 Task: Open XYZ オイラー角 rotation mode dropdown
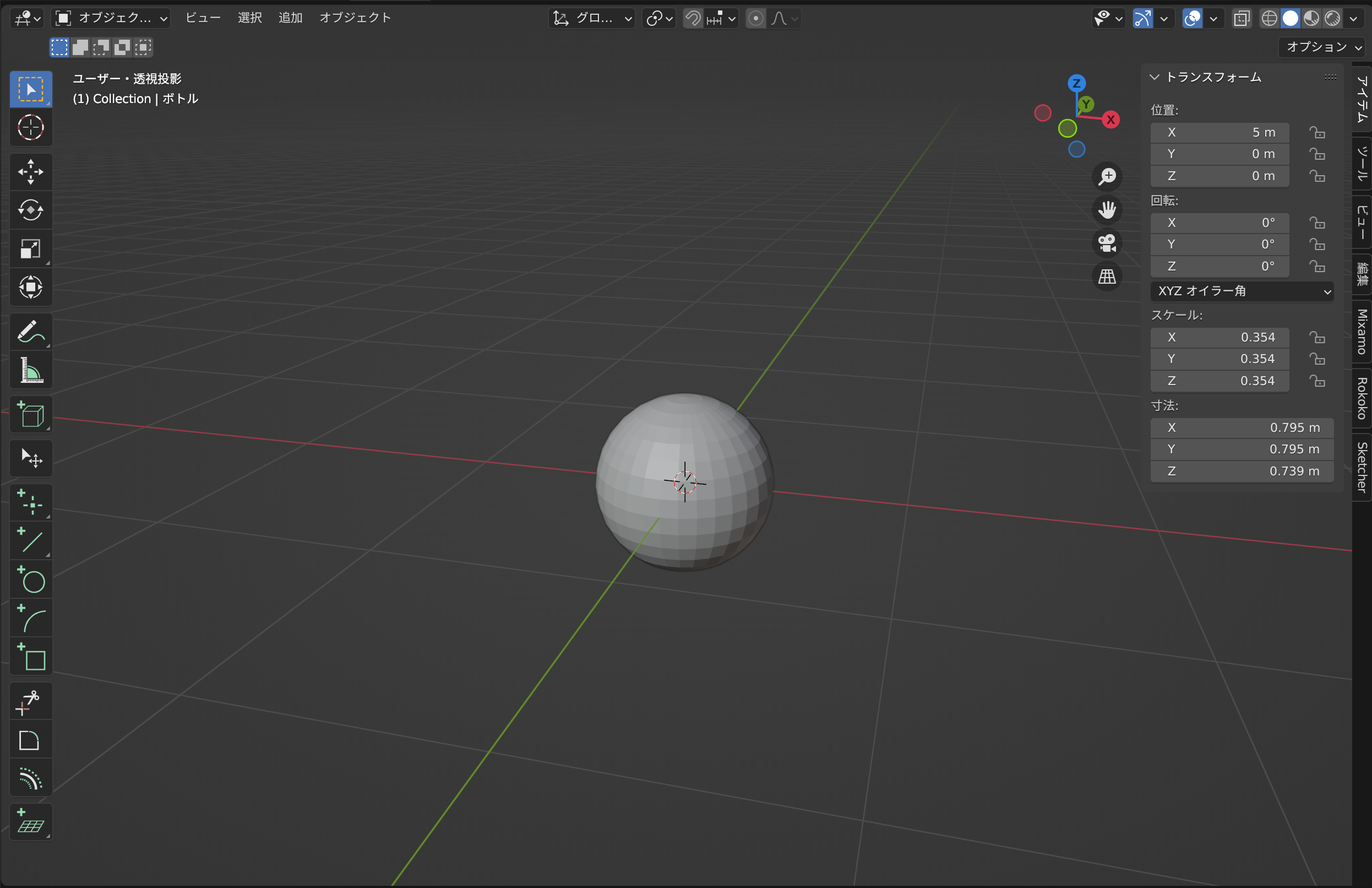(1242, 291)
